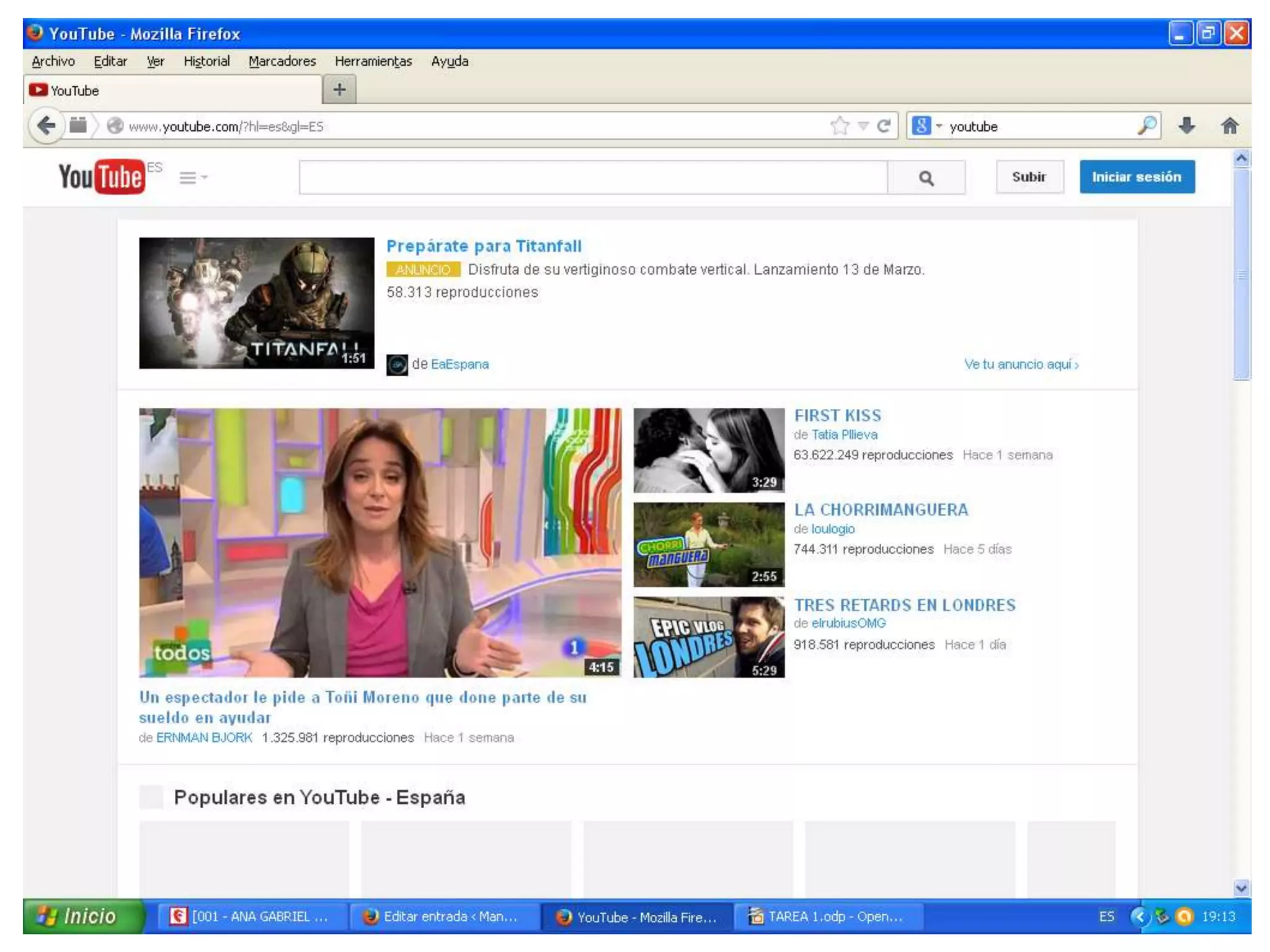Expand the YouTube guide menu dropdown
The width and height of the screenshot is (1270, 952).
(193, 178)
